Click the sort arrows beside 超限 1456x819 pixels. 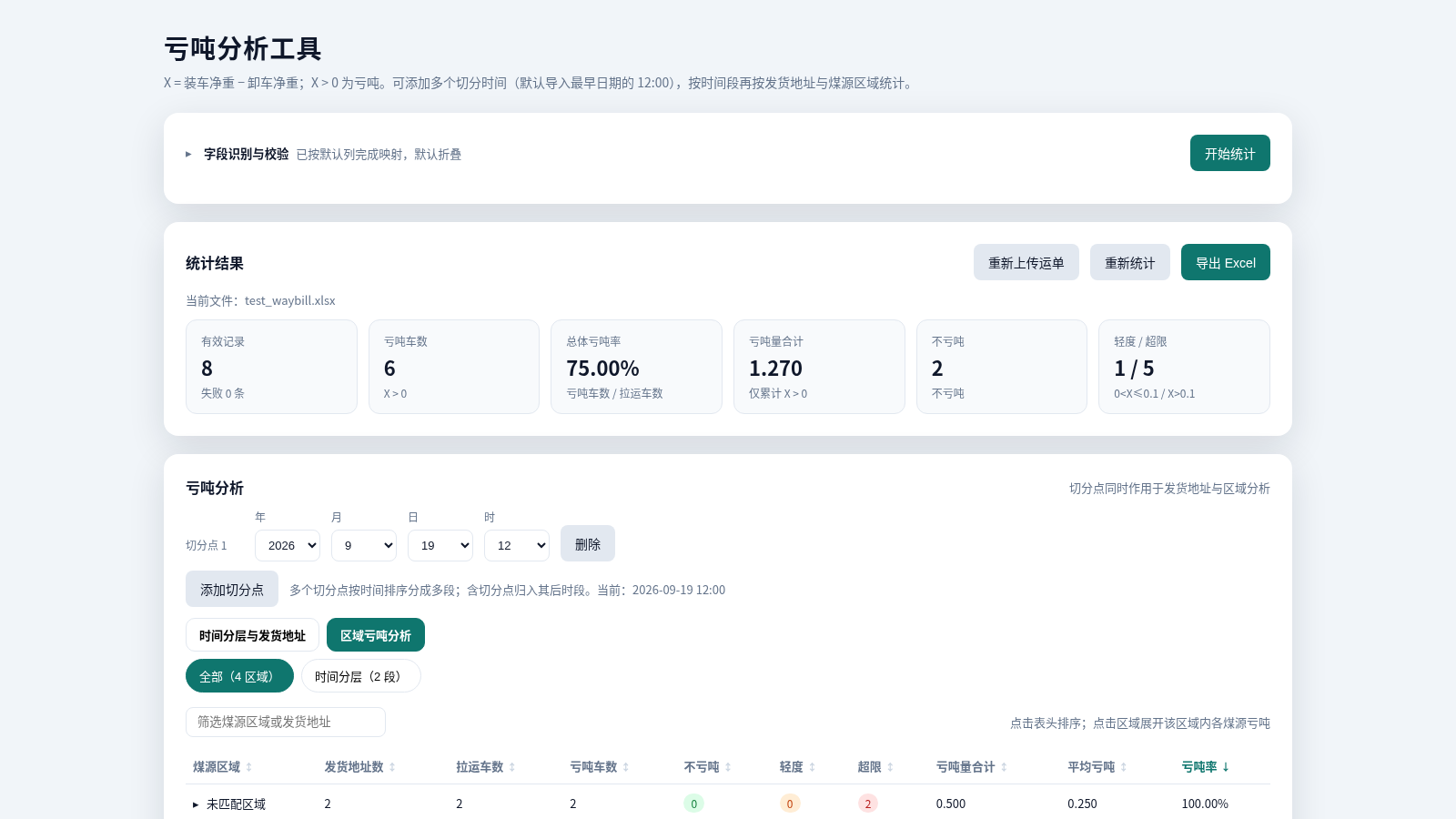(890, 767)
